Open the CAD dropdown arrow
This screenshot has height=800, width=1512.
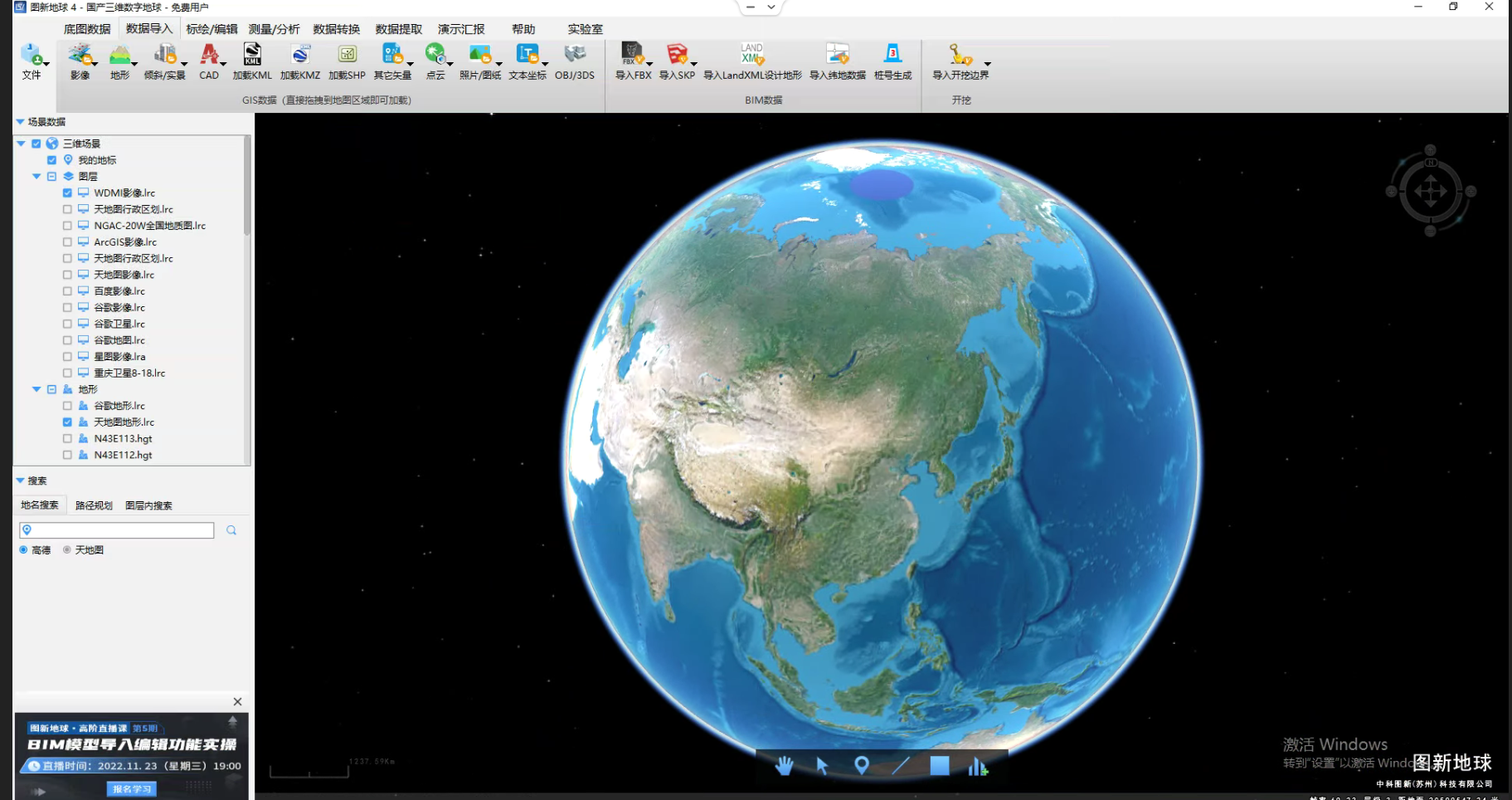pyautogui.click(x=223, y=64)
